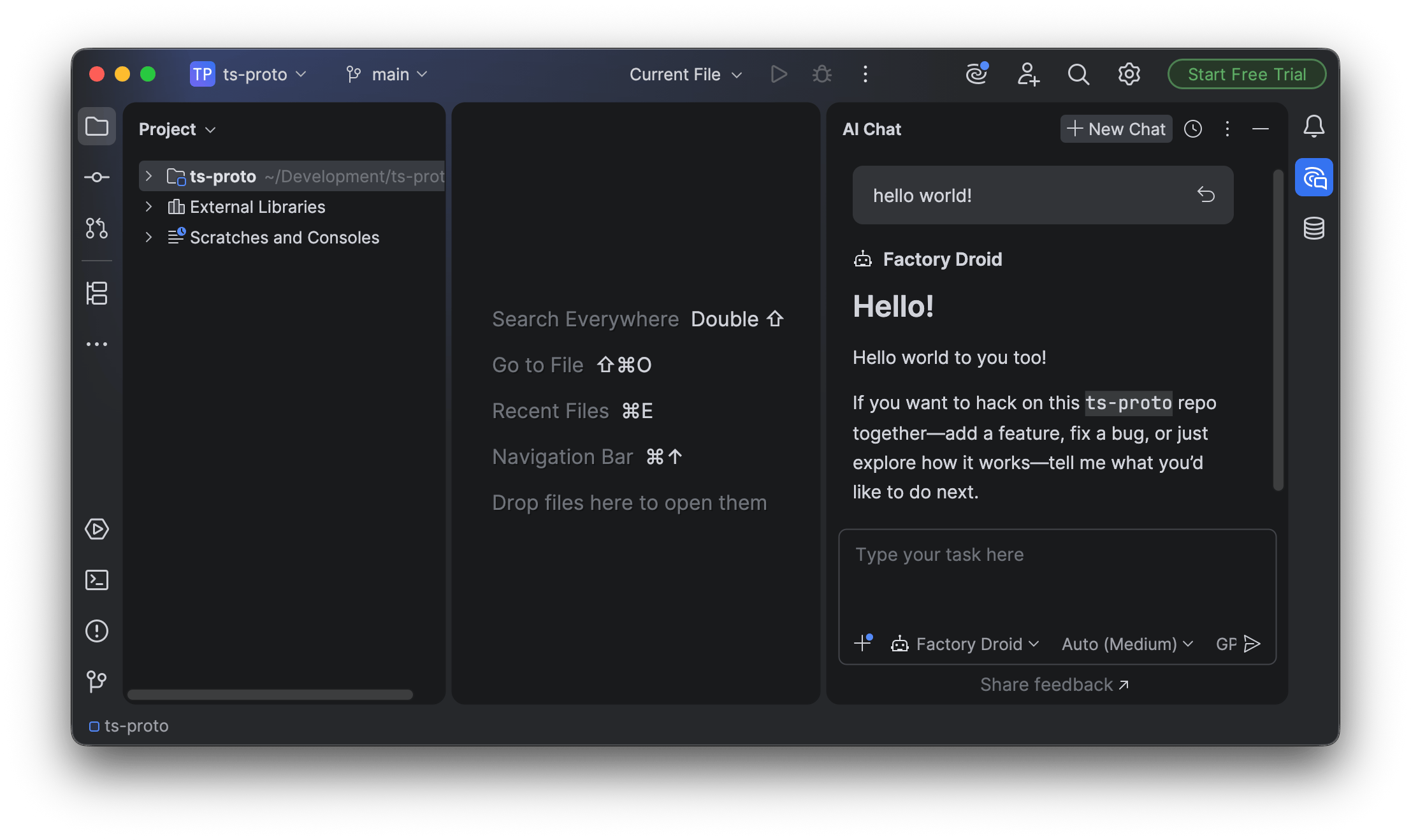
Task: Click the Factory Droid response header
Action: (928, 259)
